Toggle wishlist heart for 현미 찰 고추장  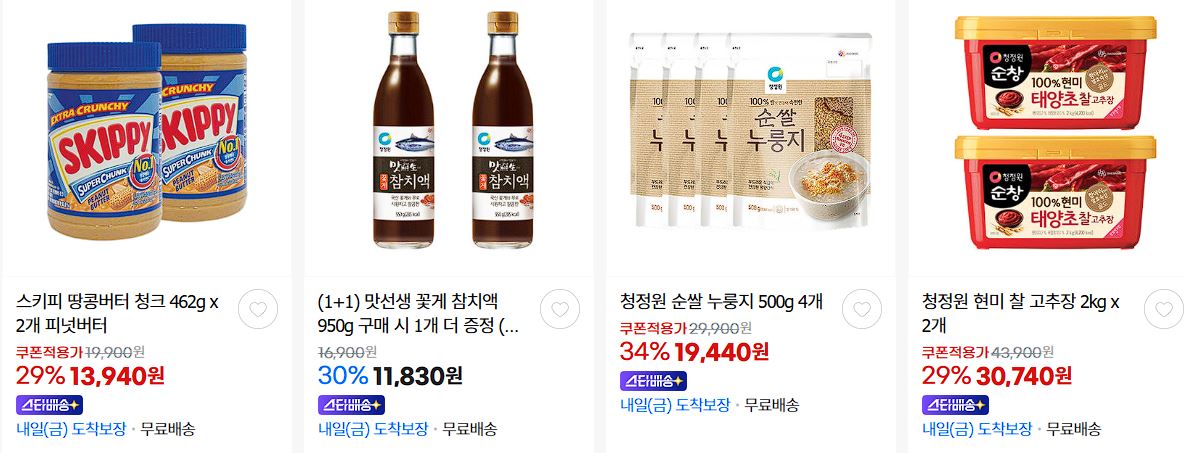click(1164, 309)
